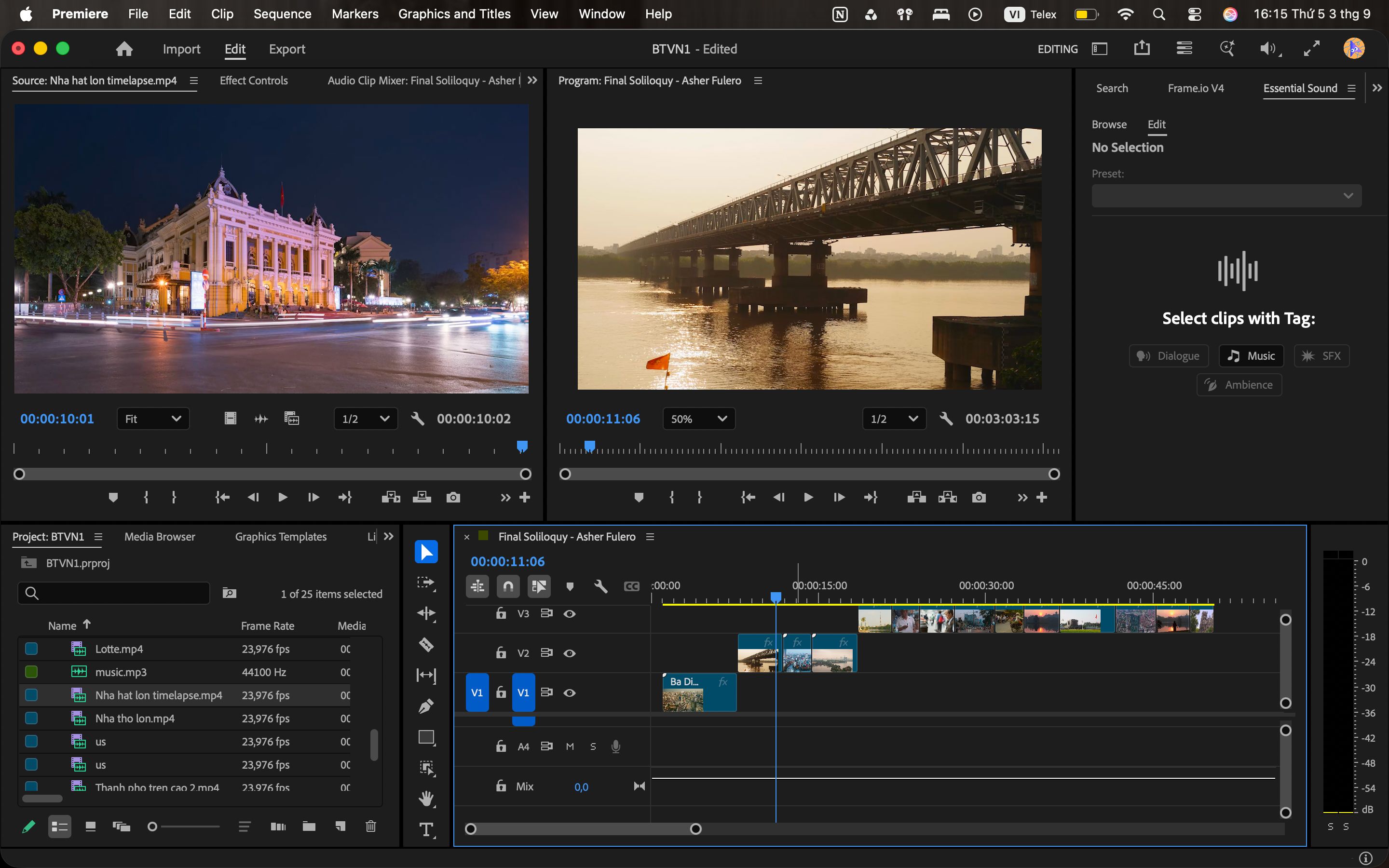Click the Ambience tag button
Screen dimensions: 1389x868
click(x=1239, y=385)
